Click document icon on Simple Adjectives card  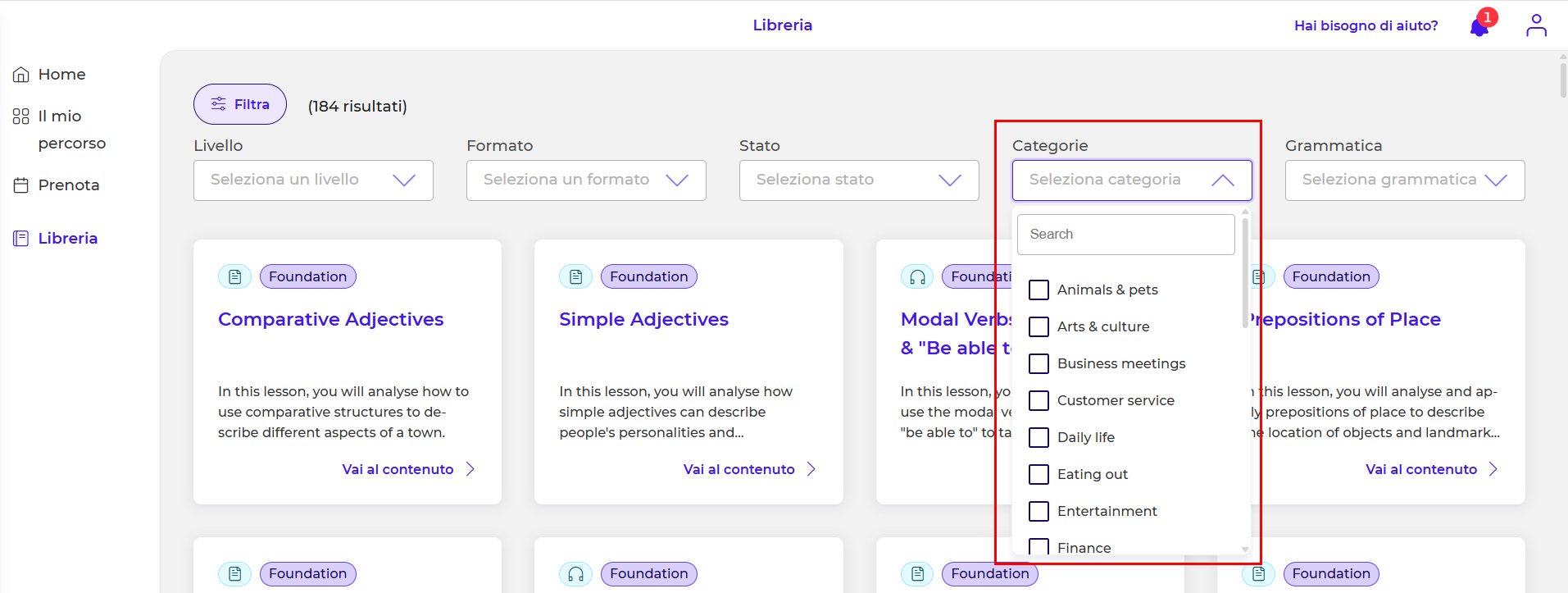point(575,277)
